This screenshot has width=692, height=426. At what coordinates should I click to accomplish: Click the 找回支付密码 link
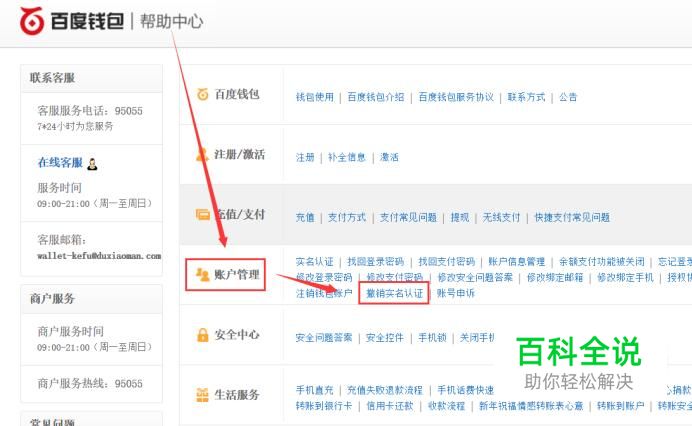(x=447, y=261)
